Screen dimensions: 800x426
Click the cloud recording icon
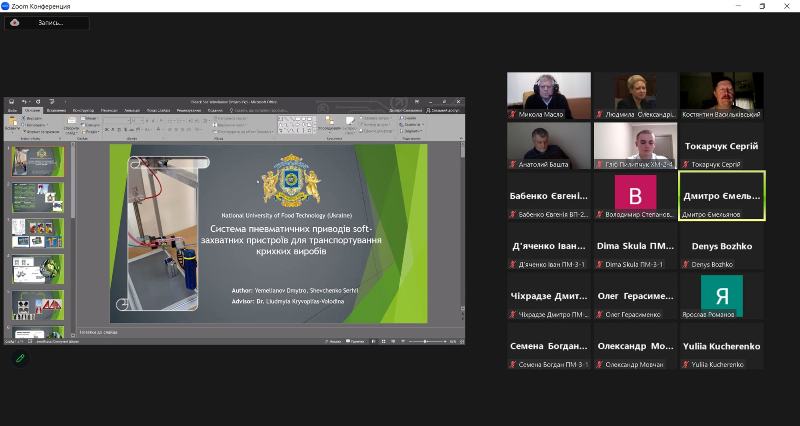coord(14,22)
